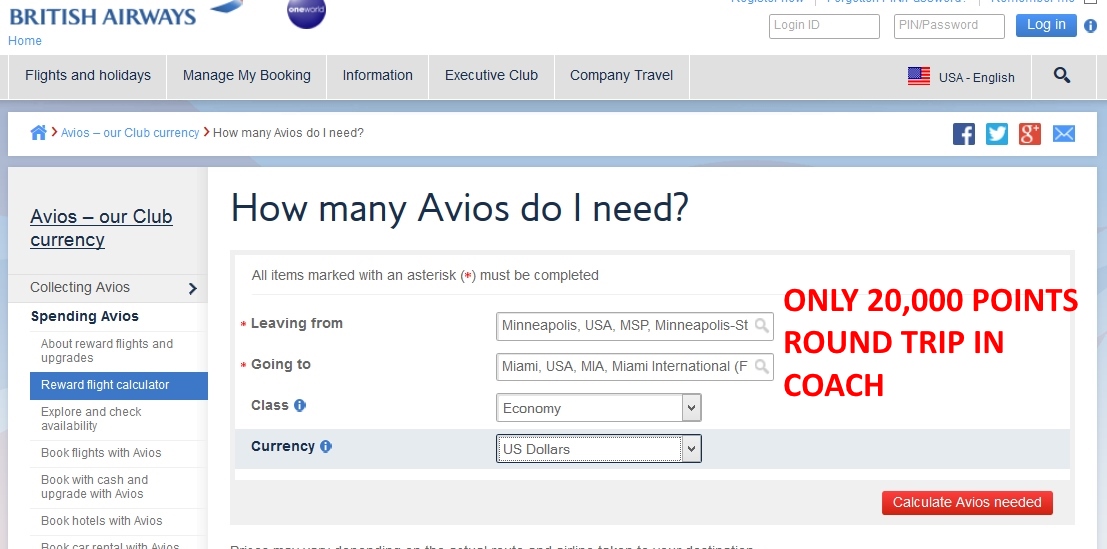Click the home icon in breadcrumb
Viewport: 1107px width, 549px height.
point(38,132)
